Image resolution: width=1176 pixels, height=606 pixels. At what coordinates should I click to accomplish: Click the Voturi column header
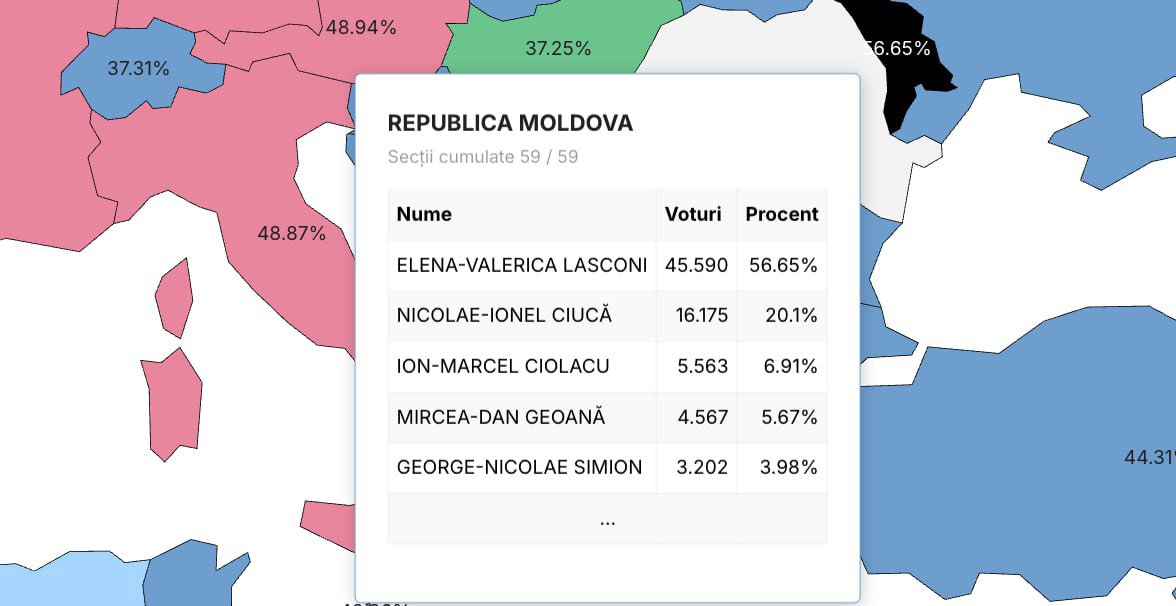pos(693,214)
